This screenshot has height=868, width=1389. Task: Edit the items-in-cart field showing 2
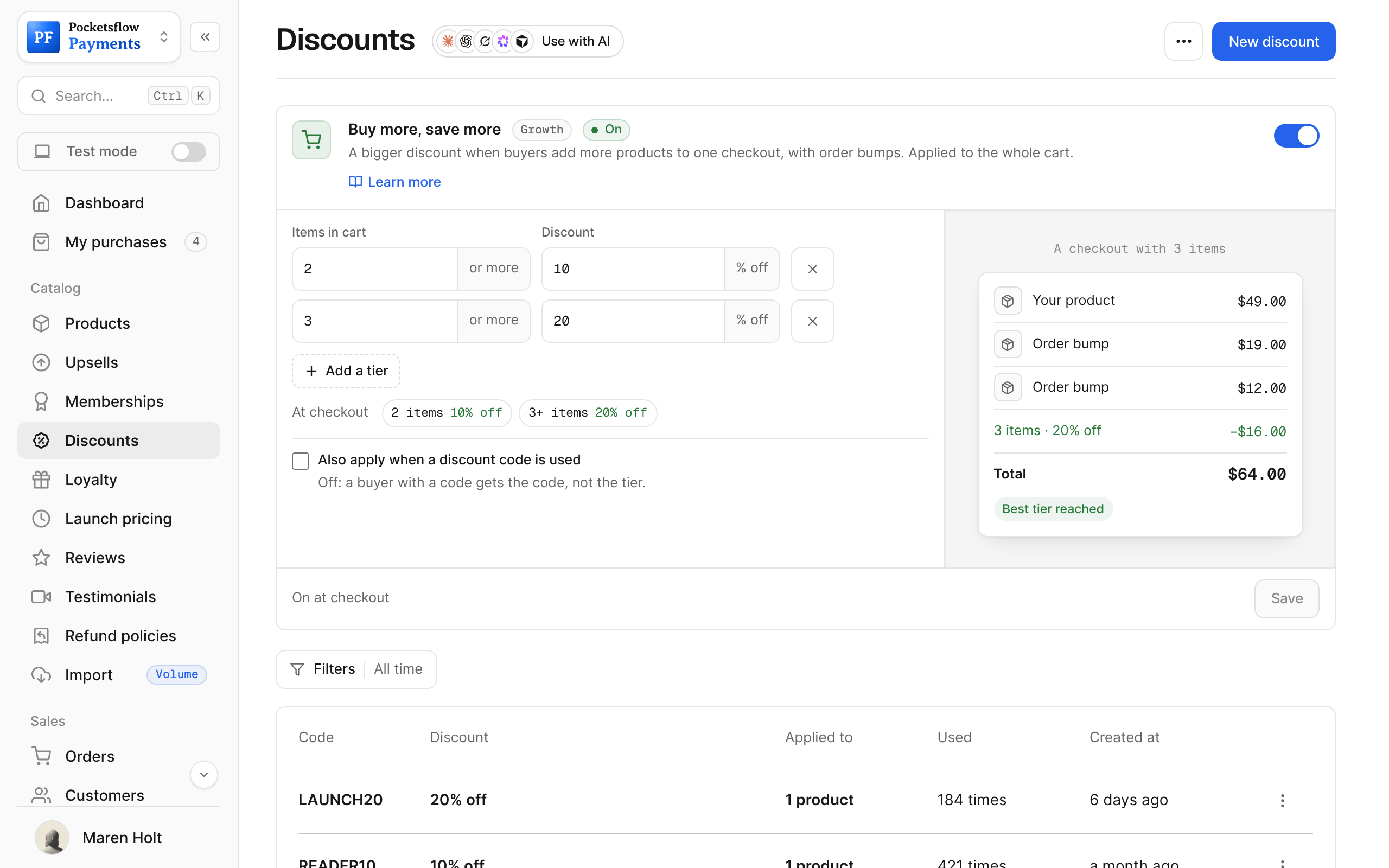point(374,269)
